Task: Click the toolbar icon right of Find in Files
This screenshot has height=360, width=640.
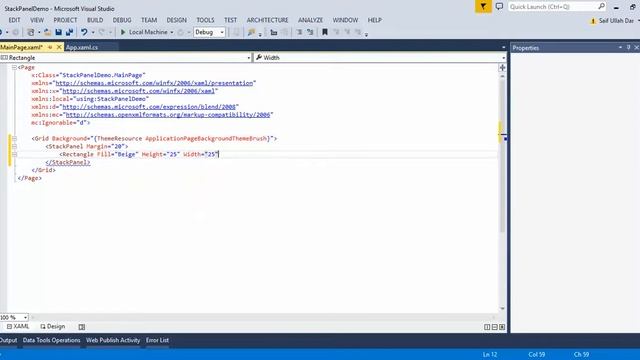Action: 273,32
